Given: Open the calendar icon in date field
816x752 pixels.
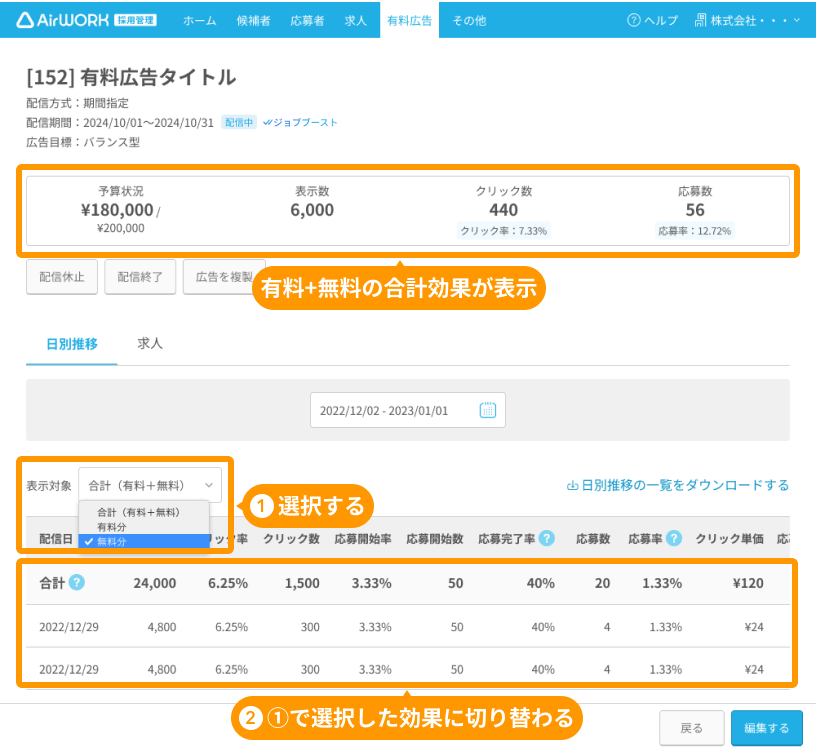Looking at the screenshot, I should coord(488,410).
